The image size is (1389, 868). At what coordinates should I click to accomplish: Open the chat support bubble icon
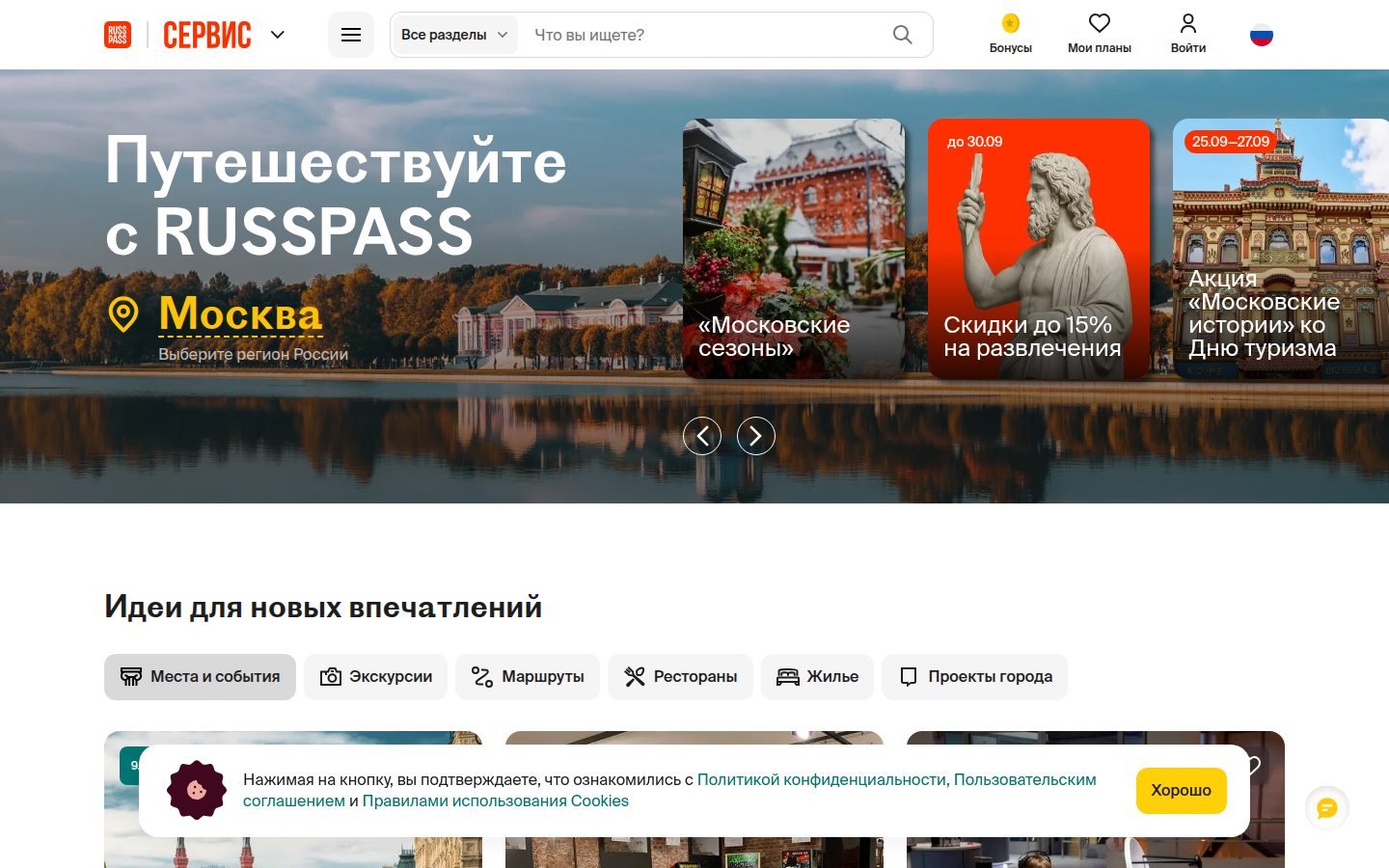coord(1327,808)
